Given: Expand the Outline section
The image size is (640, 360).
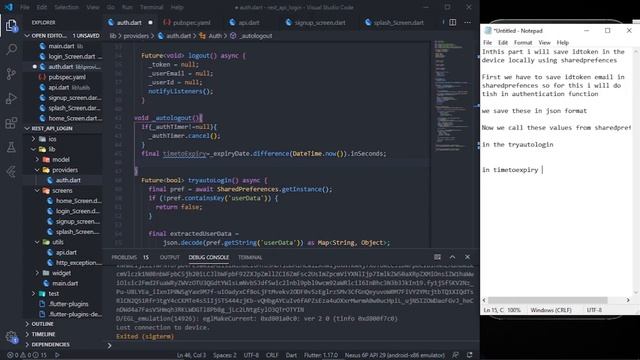Looking at the screenshot, I should tap(62, 324).
